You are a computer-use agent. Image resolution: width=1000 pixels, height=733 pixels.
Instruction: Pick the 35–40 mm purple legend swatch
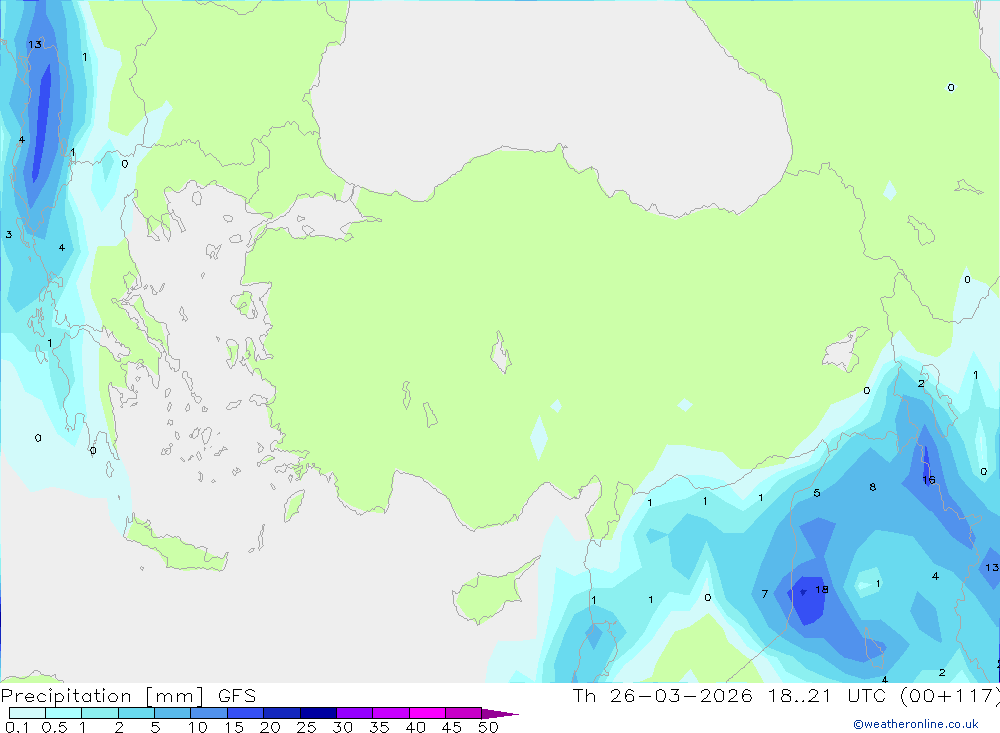[x=390, y=713]
